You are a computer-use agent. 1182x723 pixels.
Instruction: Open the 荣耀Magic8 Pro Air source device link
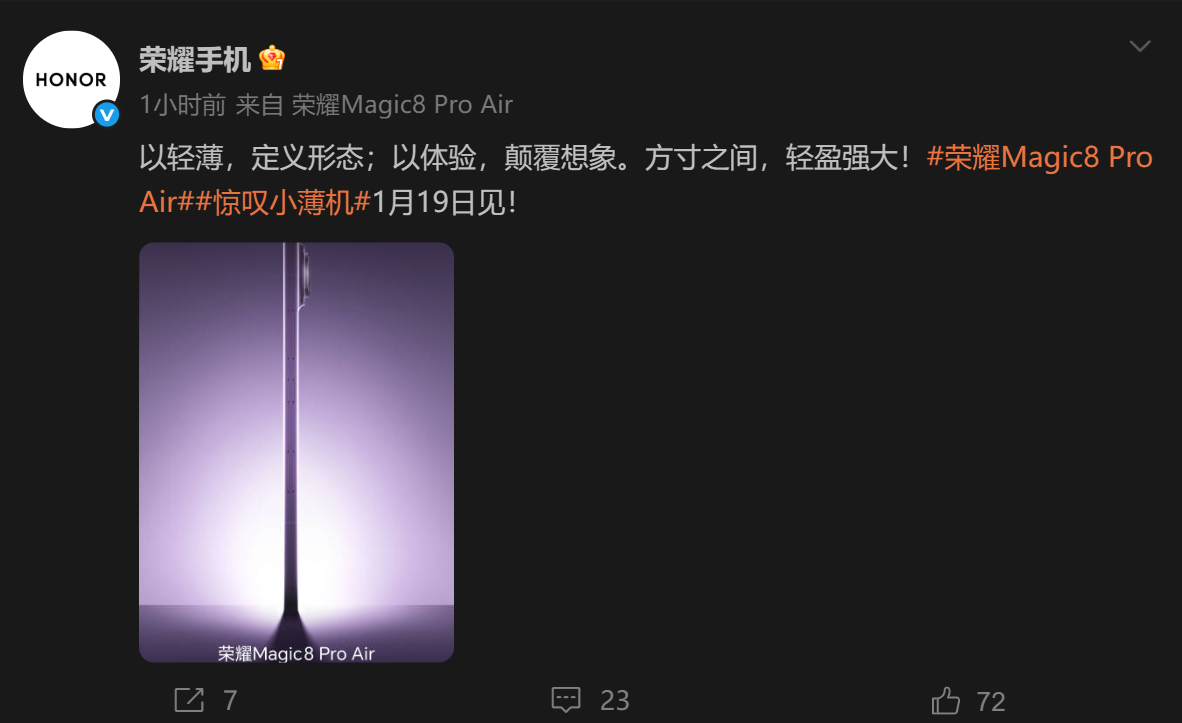tap(402, 105)
